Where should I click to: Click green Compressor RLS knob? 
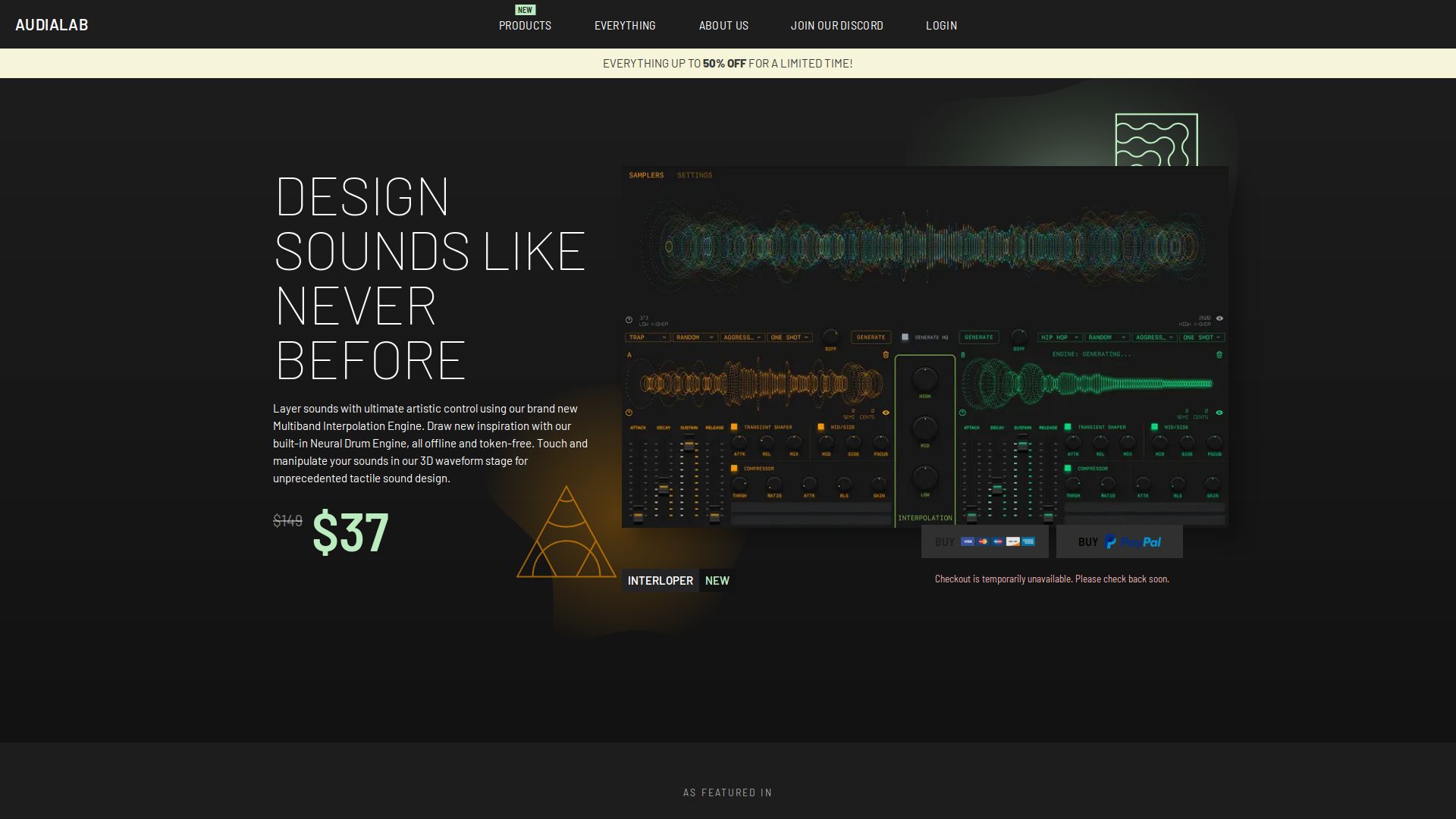(x=1178, y=484)
